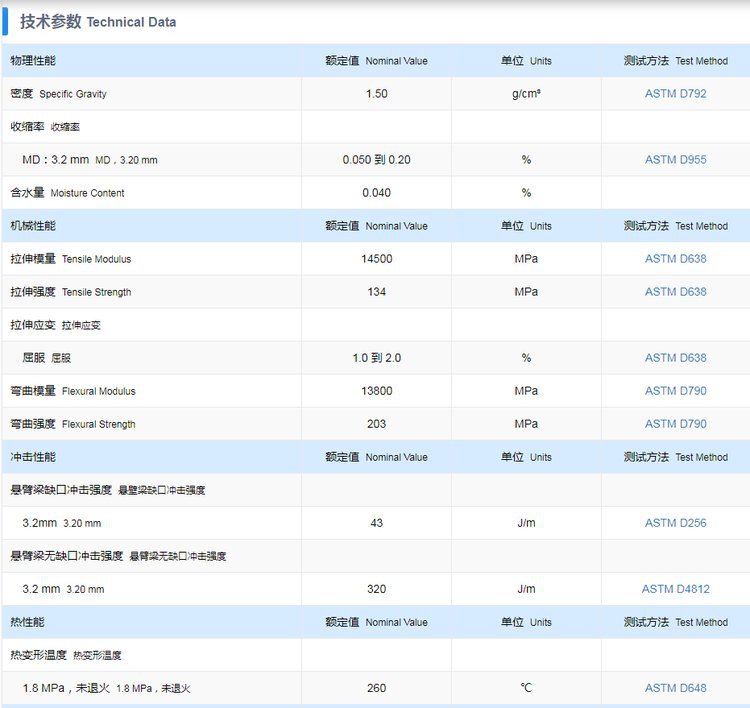The image size is (750, 708).
Task: Click the 14500 tensile modulus value
Action: pyautogui.click(x=376, y=259)
